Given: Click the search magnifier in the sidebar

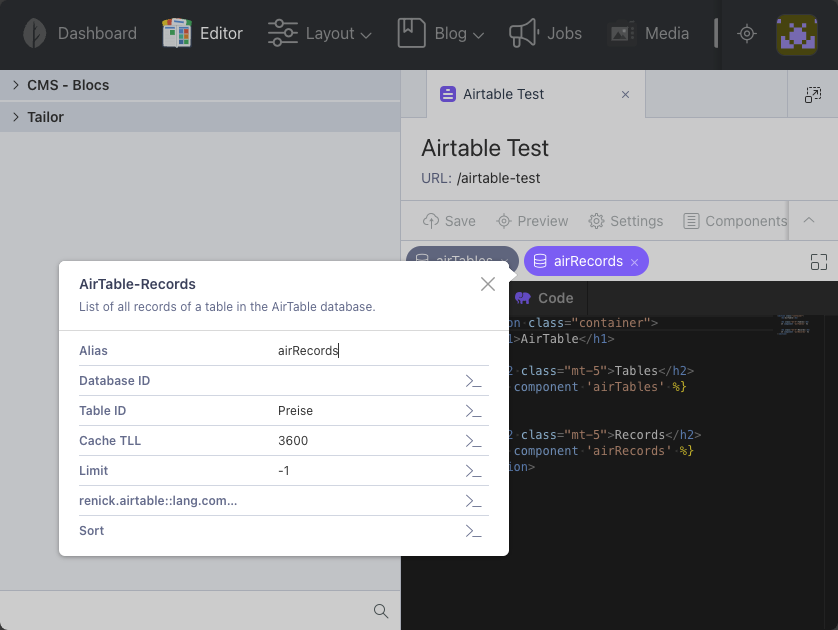Looking at the screenshot, I should [x=381, y=611].
